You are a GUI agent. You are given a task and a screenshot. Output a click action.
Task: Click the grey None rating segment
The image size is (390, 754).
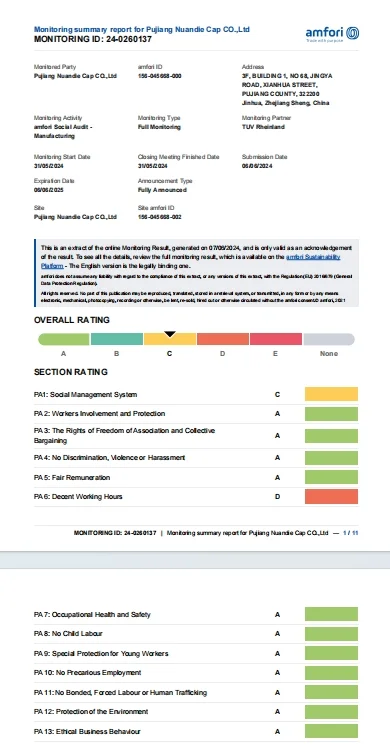(x=329, y=339)
